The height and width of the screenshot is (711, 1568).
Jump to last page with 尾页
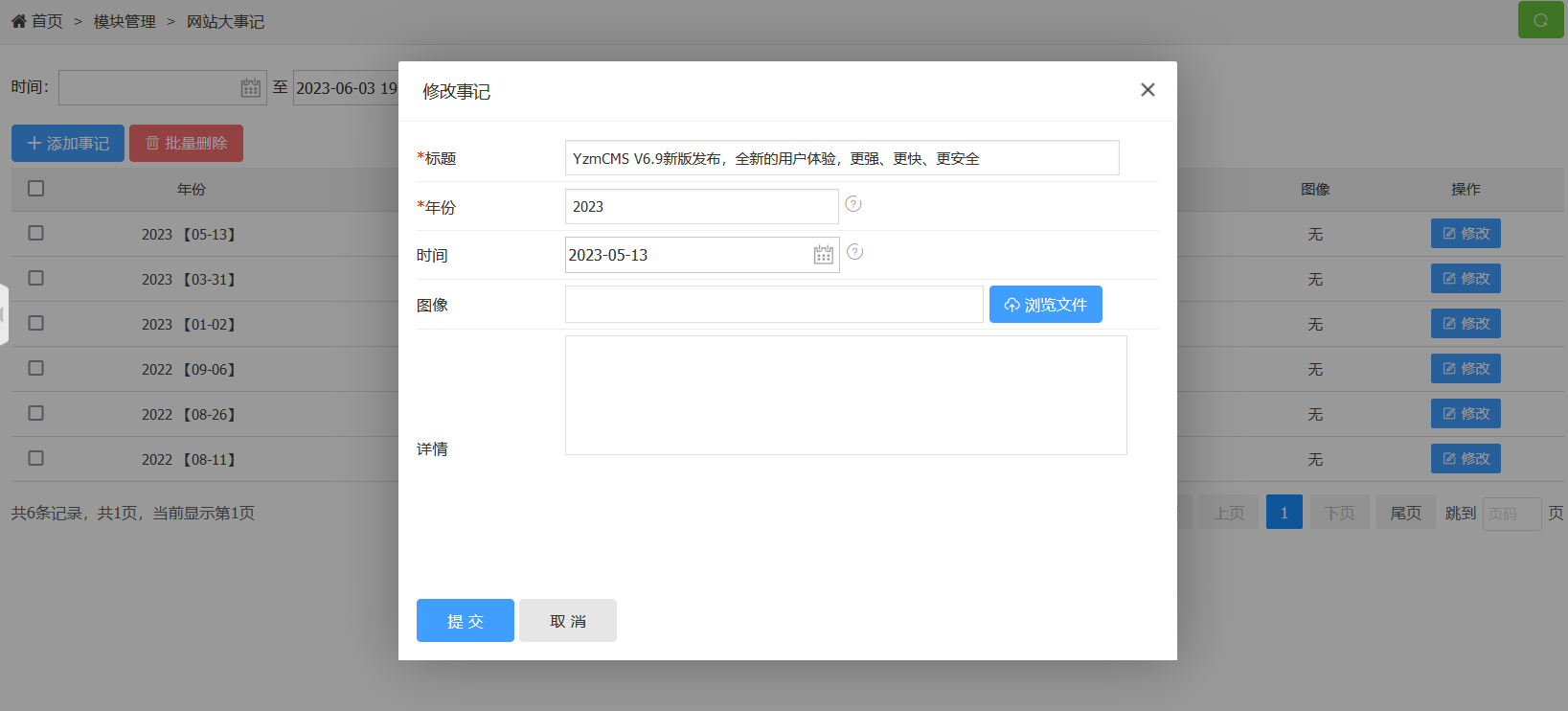click(x=1405, y=513)
